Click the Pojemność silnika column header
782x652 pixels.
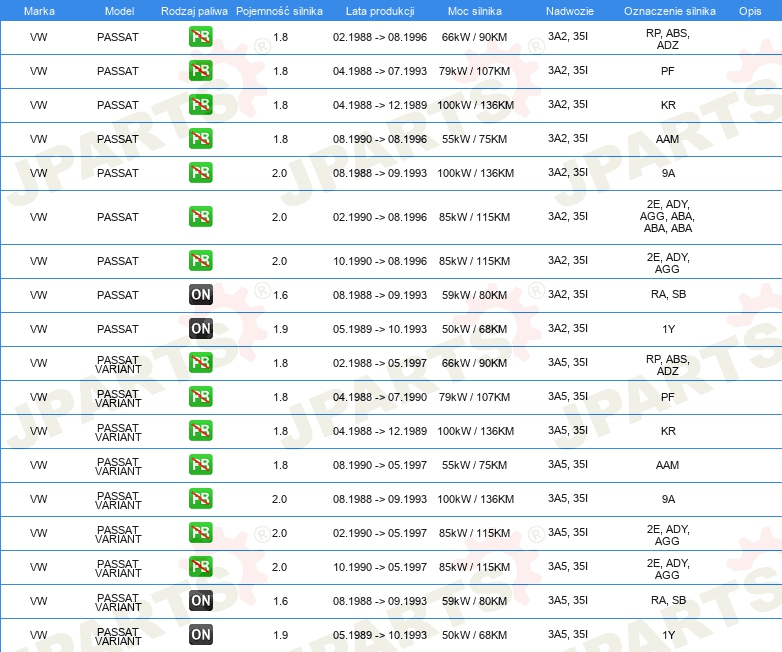[x=279, y=11]
